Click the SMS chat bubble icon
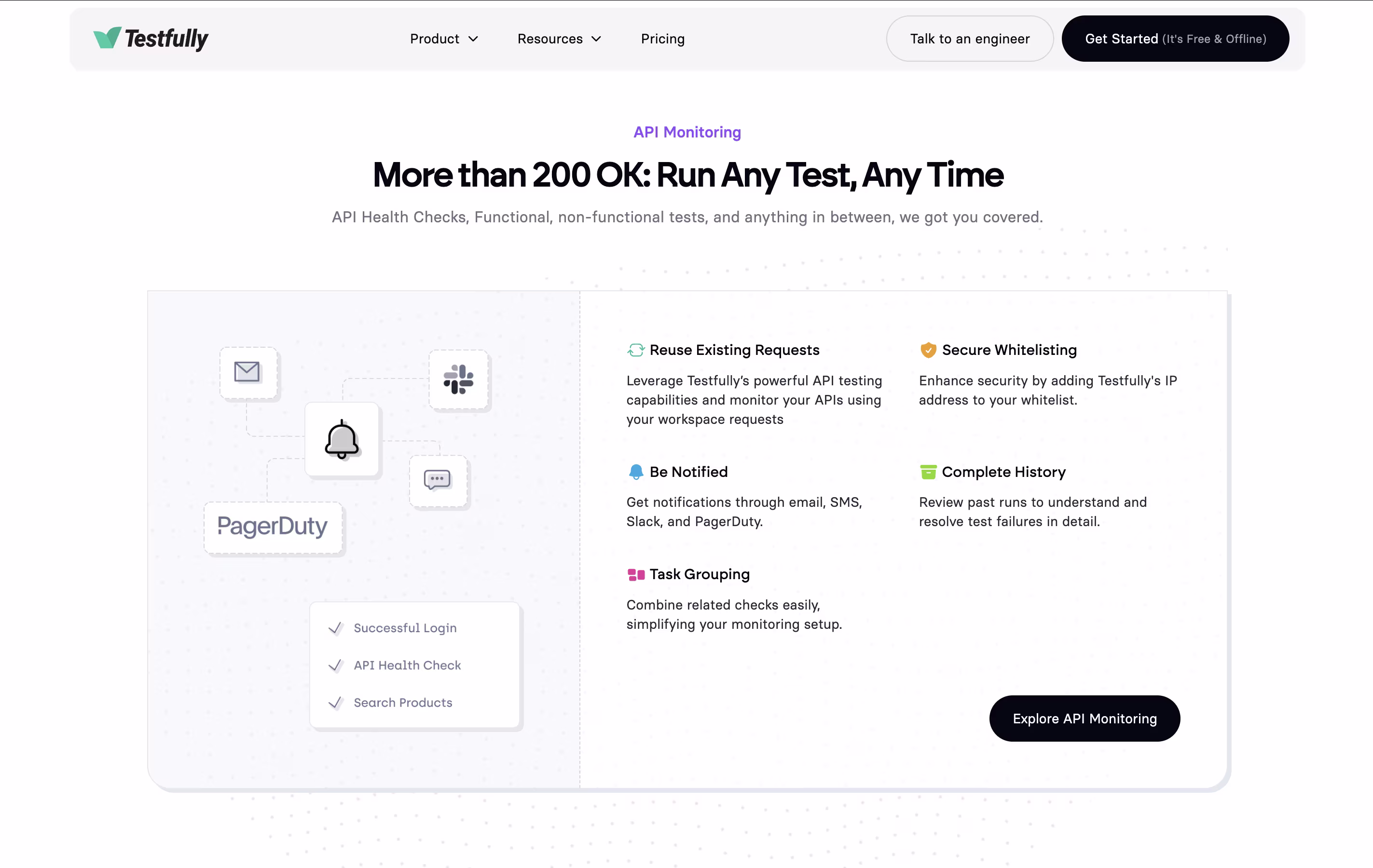 438,480
